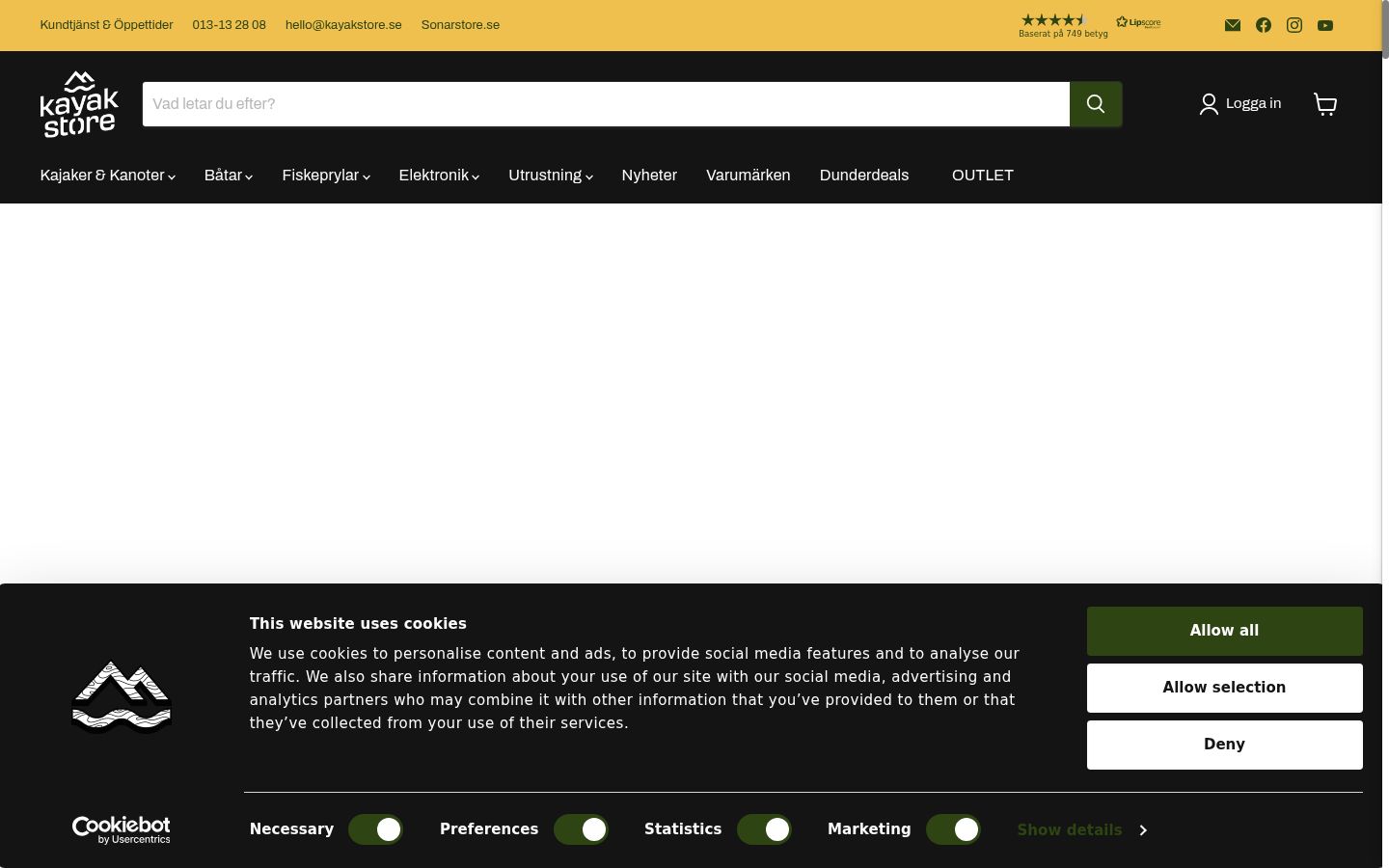This screenshot has width=1389, height=868.
Task: Click the Kayak Store logo
Action: click(79, 104)
